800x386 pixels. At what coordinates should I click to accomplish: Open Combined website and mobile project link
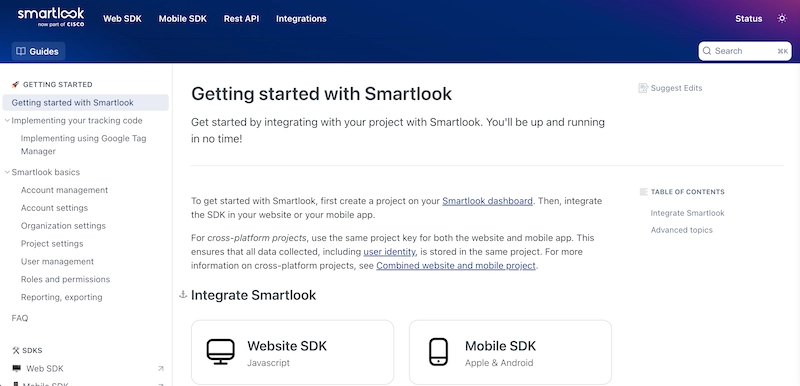(456, 266)
